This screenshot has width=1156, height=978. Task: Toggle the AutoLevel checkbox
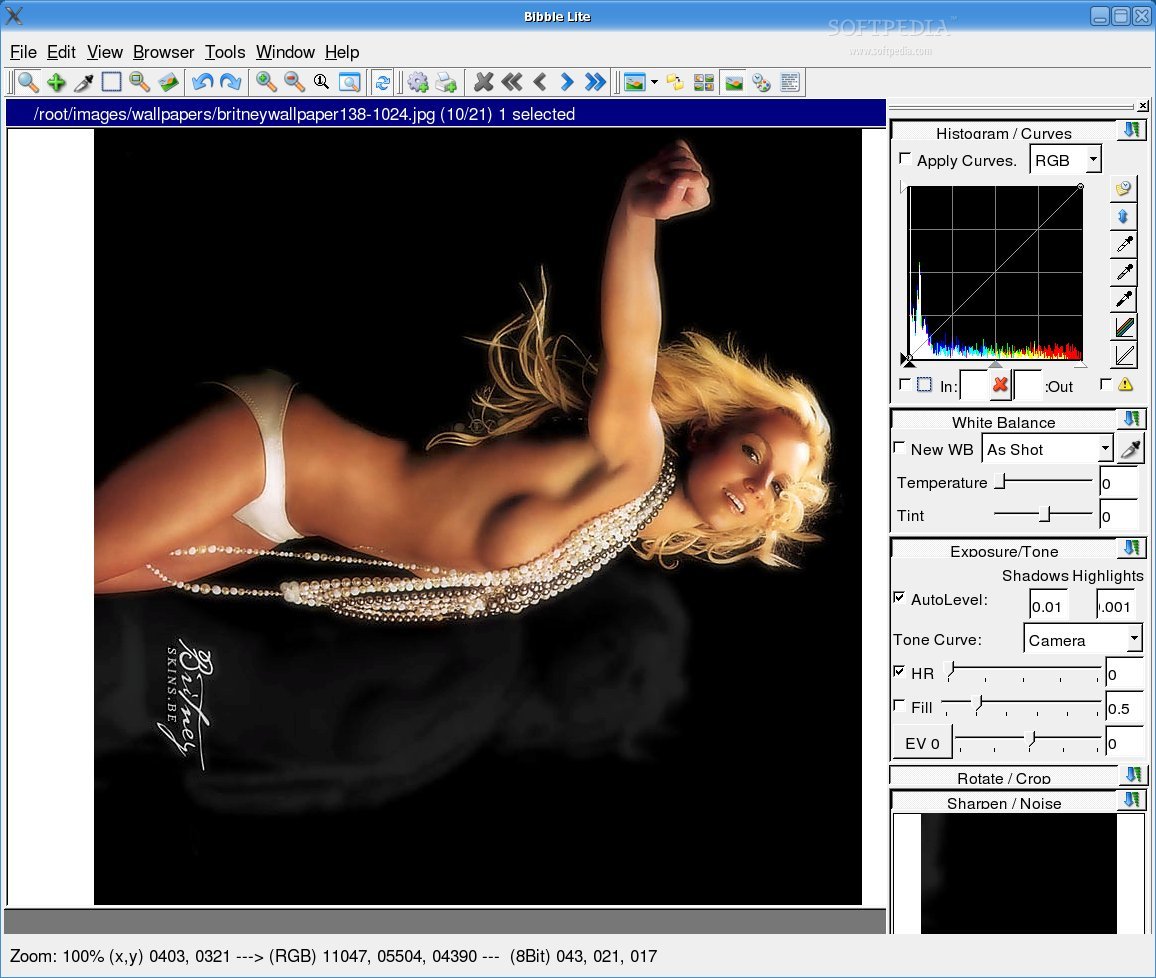(x=899, y=598)
